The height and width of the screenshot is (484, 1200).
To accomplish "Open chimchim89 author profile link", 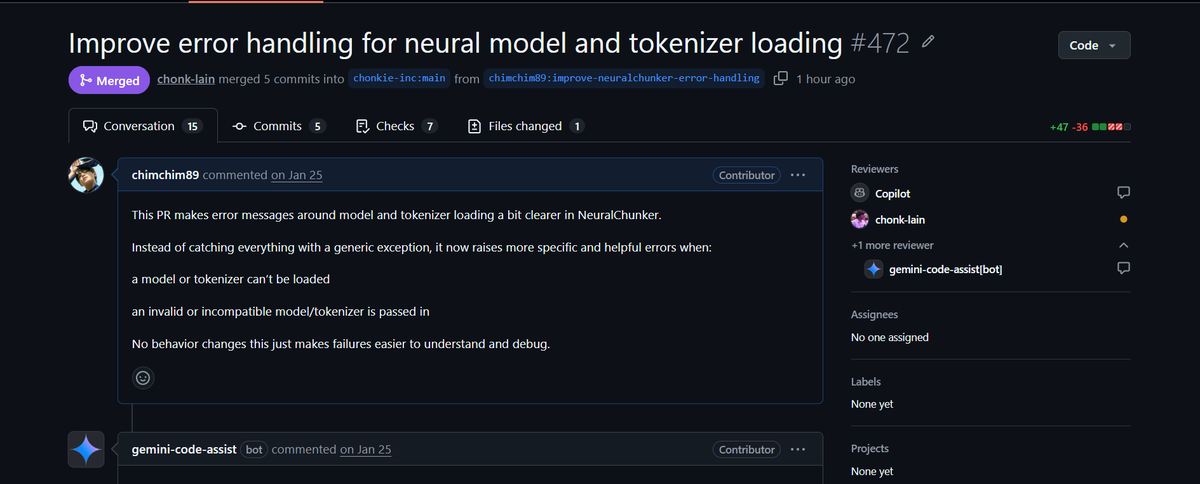I will pos(167,175).
